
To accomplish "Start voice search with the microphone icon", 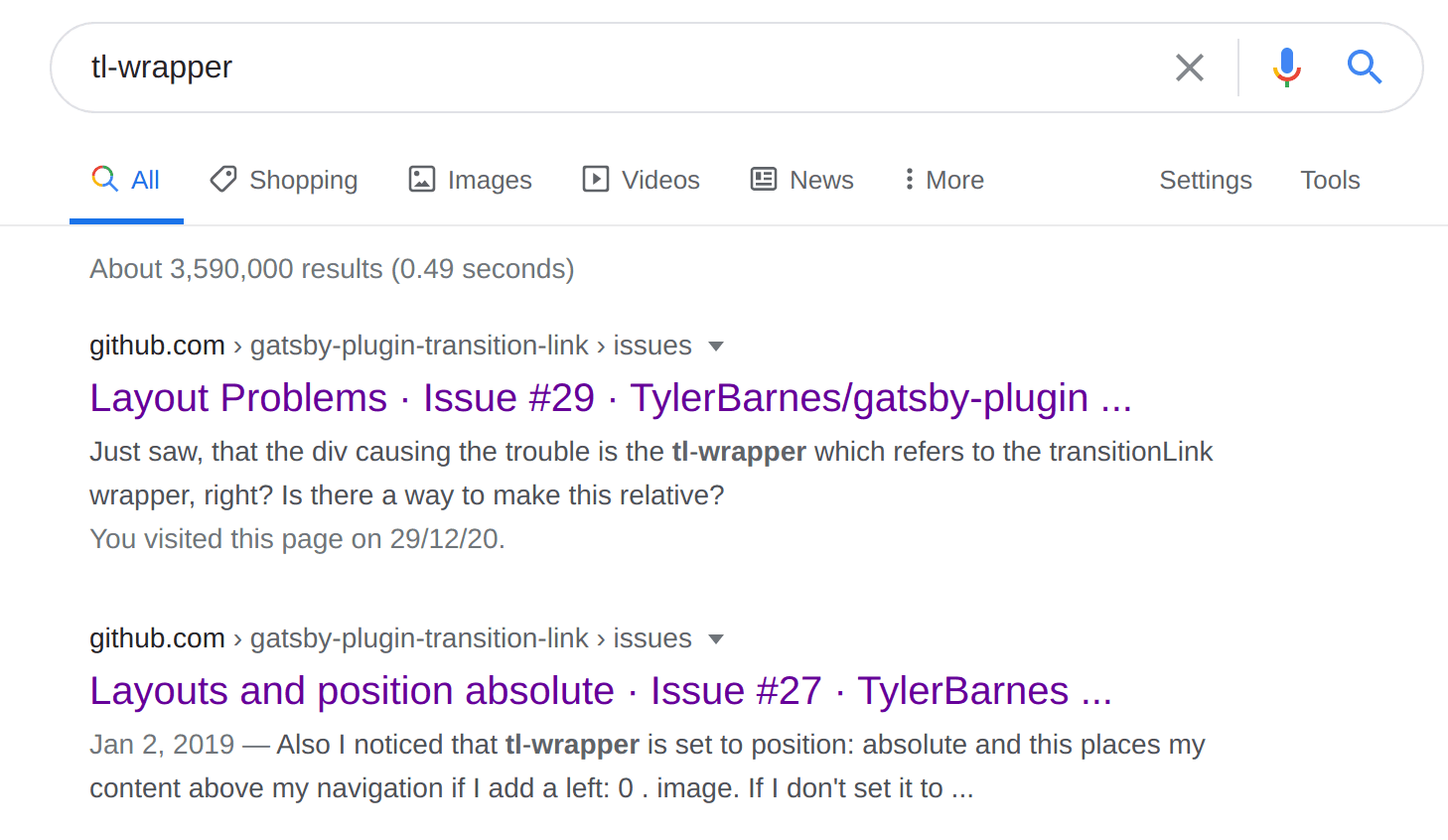I will 1287,68.
